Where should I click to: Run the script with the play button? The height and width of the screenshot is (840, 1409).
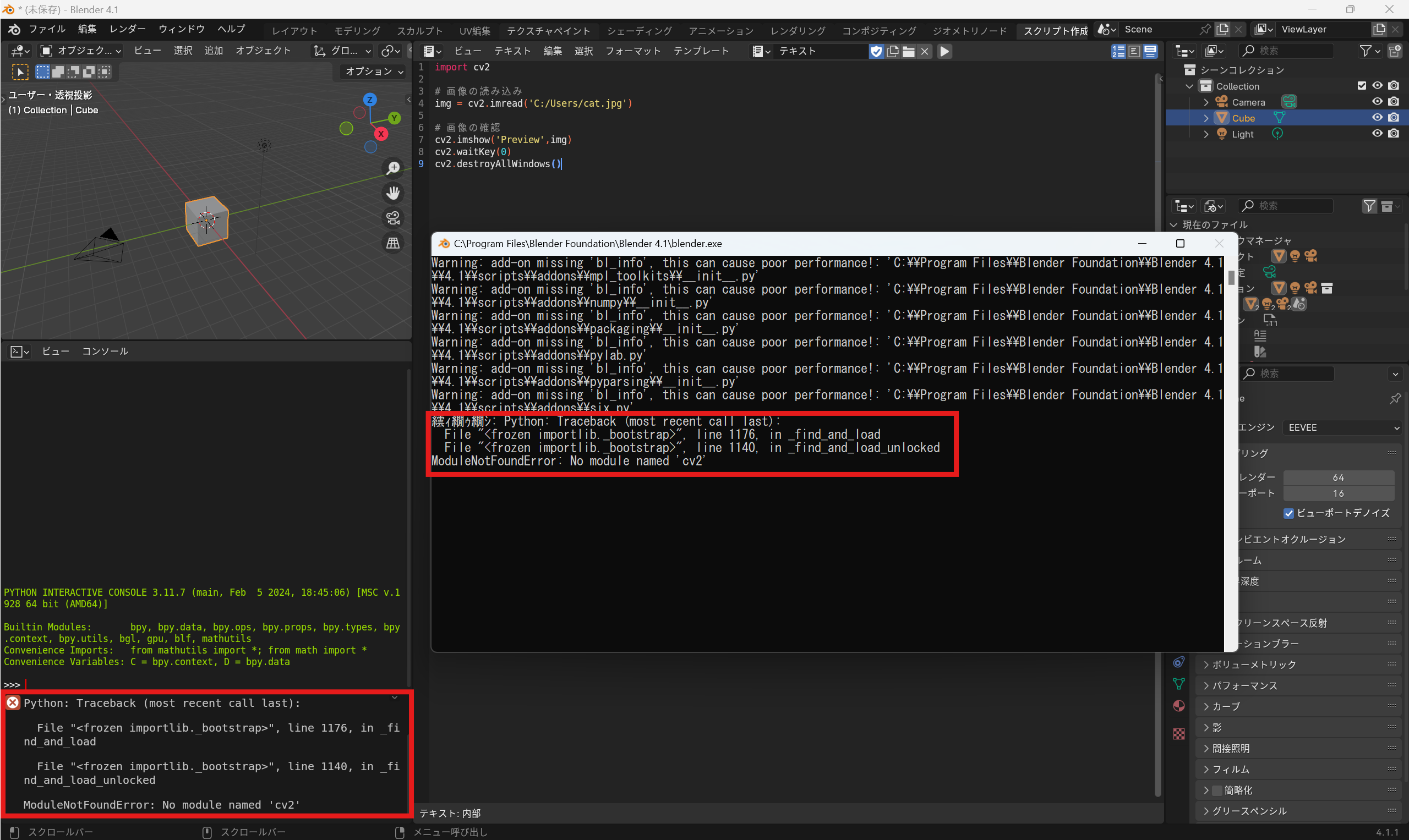pyautogui.click(x=943, y=52)
